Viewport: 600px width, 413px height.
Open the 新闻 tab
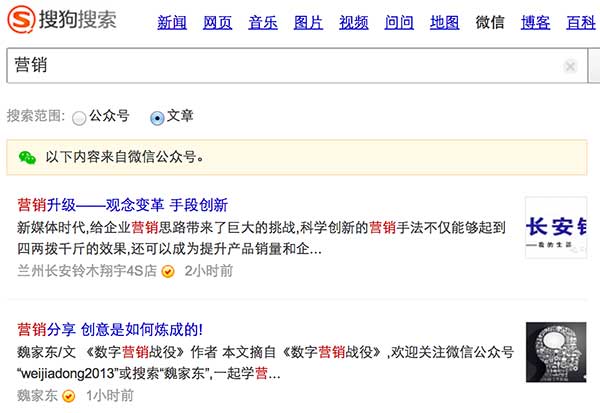172,23
